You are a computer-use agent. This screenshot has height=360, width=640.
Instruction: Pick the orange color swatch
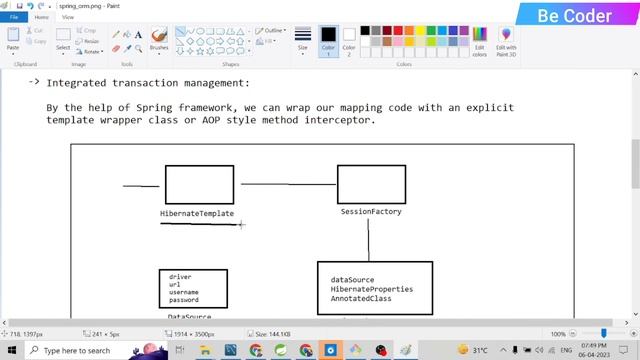pos(409,30)
